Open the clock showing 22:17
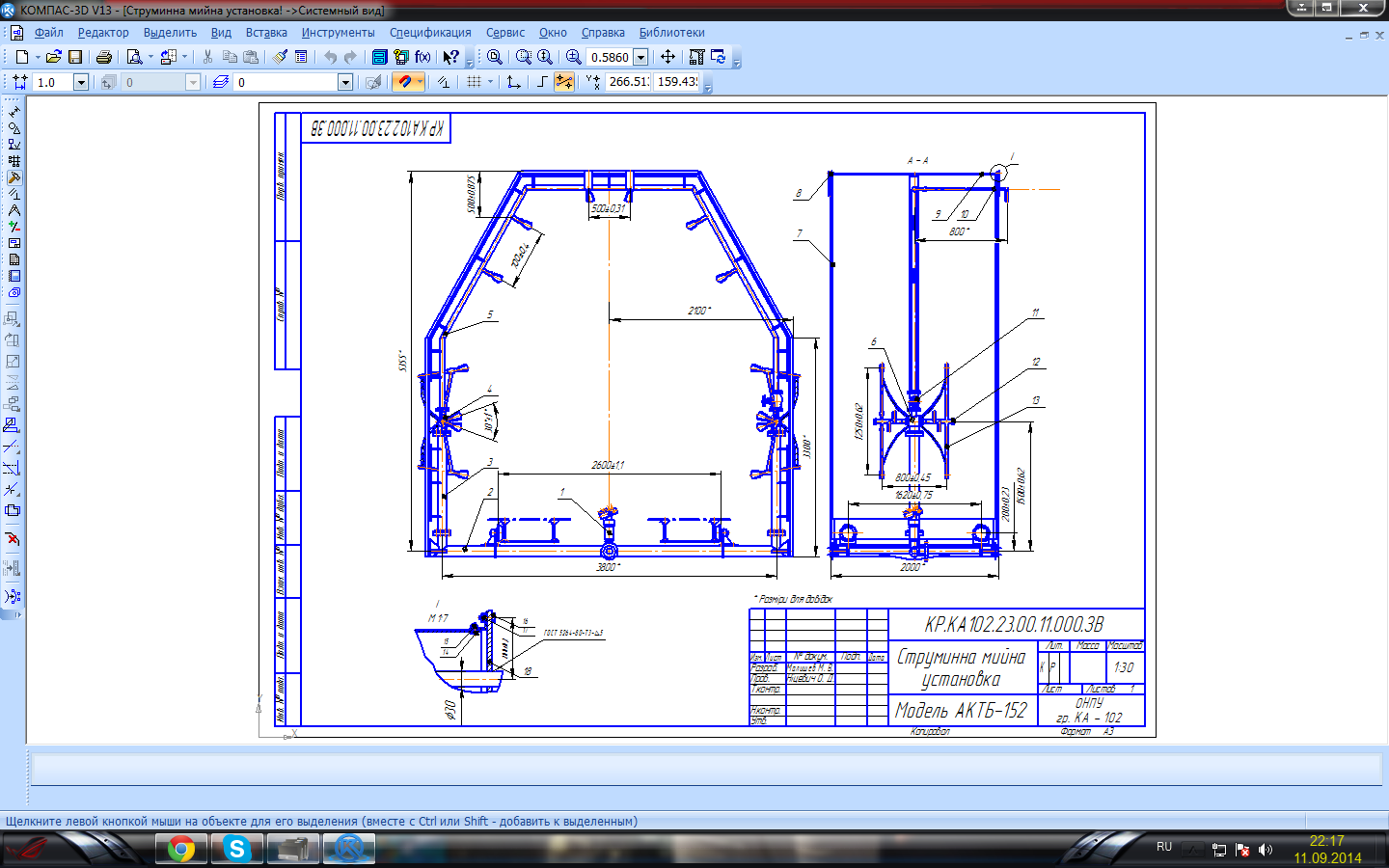 pyautogui.click(x=1327, y=841)
